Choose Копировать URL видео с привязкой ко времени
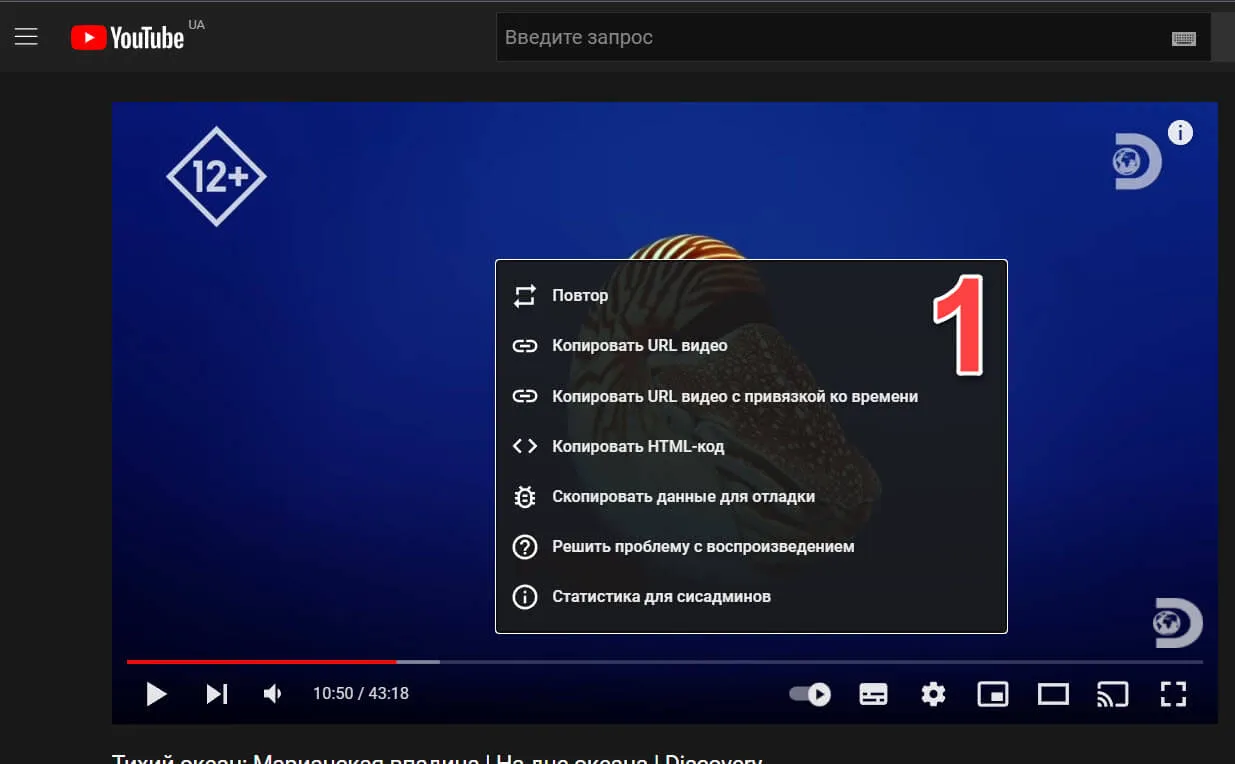This screenshot has height=764, width=1235. (751, 396)
